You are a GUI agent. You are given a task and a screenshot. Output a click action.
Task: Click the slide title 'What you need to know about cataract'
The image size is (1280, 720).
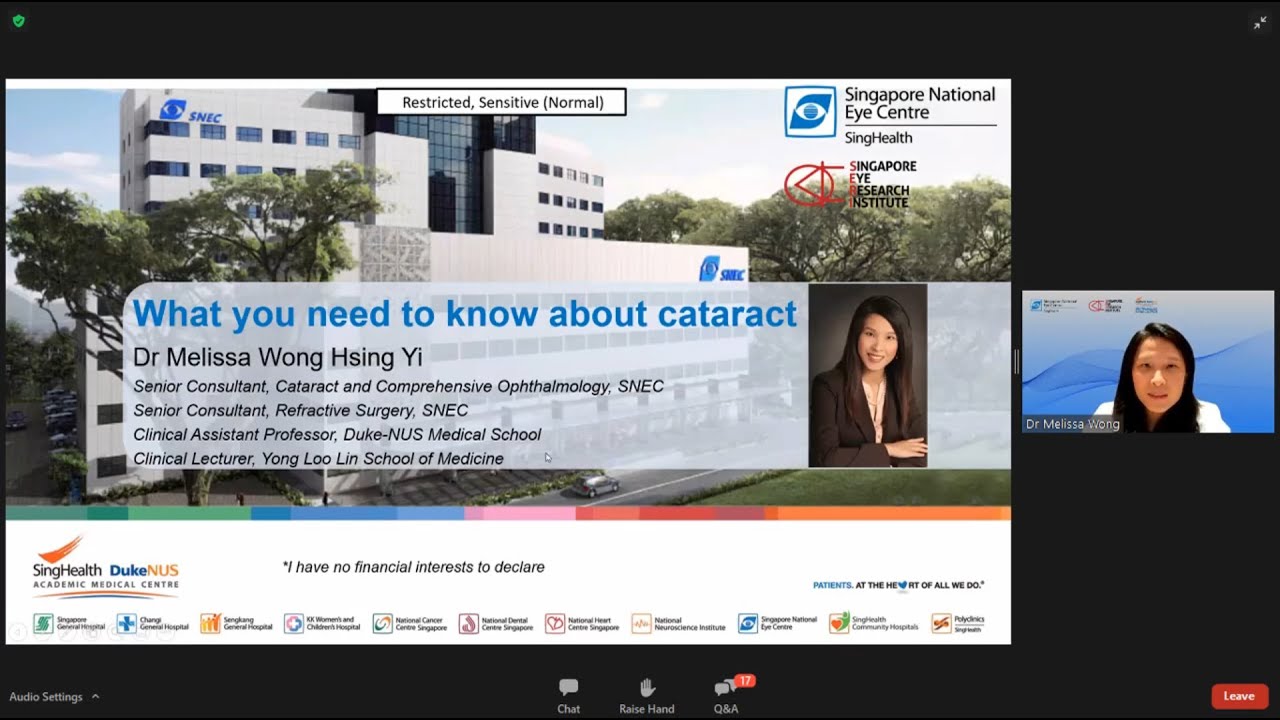point(464,313)
